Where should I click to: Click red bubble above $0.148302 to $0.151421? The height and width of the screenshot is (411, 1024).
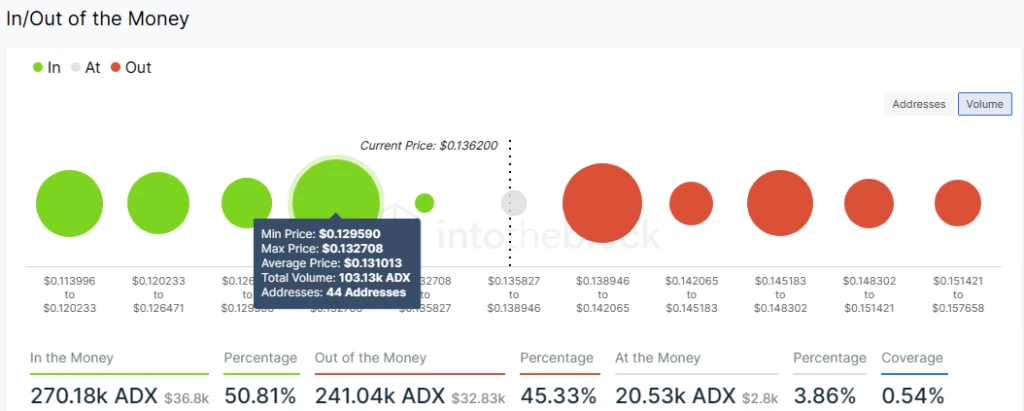pyautogui.click(x=869, y=203)
